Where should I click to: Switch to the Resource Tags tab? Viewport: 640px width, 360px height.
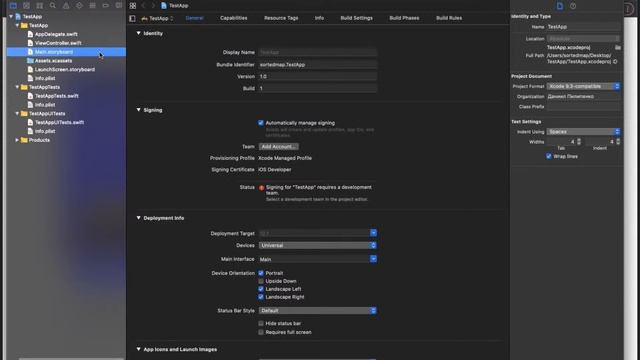[281, 18]
